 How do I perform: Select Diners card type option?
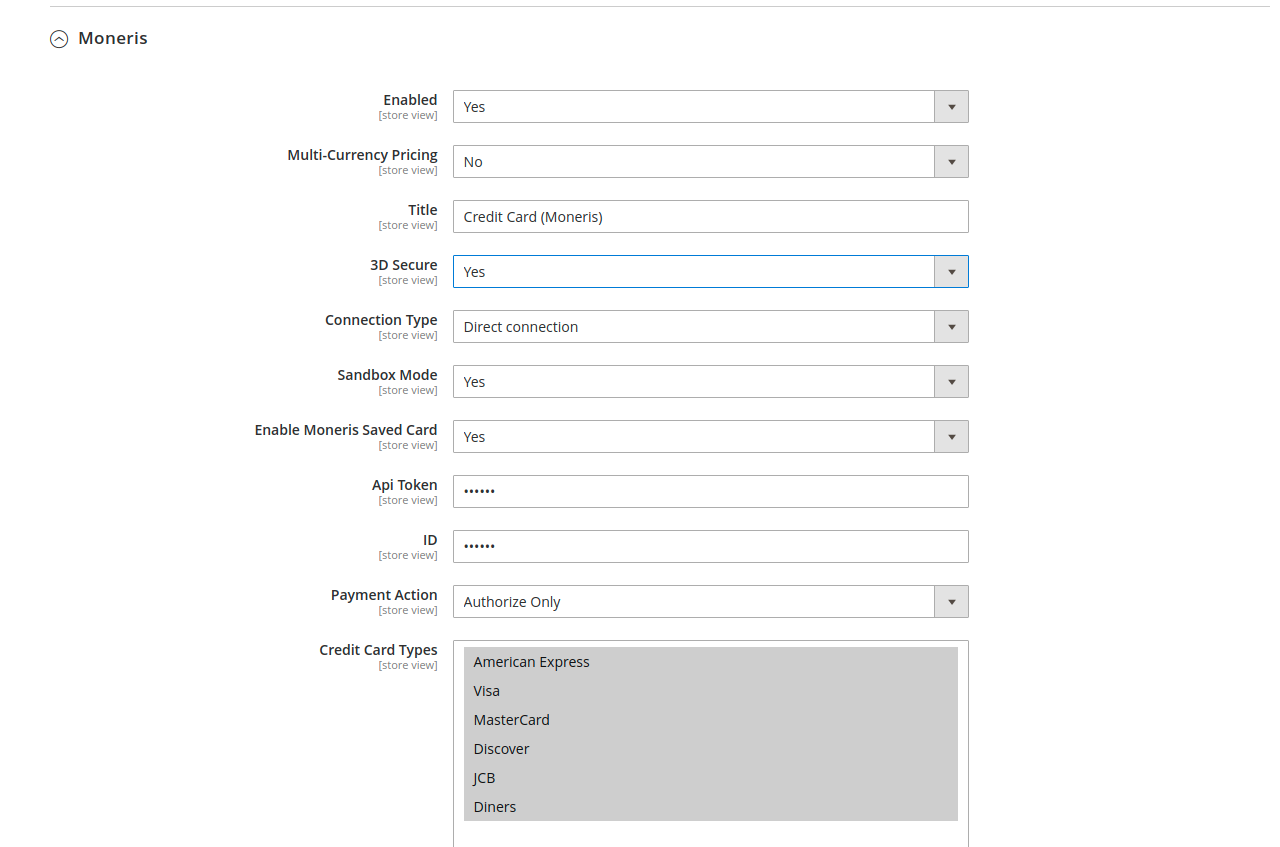pyautogui.click(x=495, y=807)
